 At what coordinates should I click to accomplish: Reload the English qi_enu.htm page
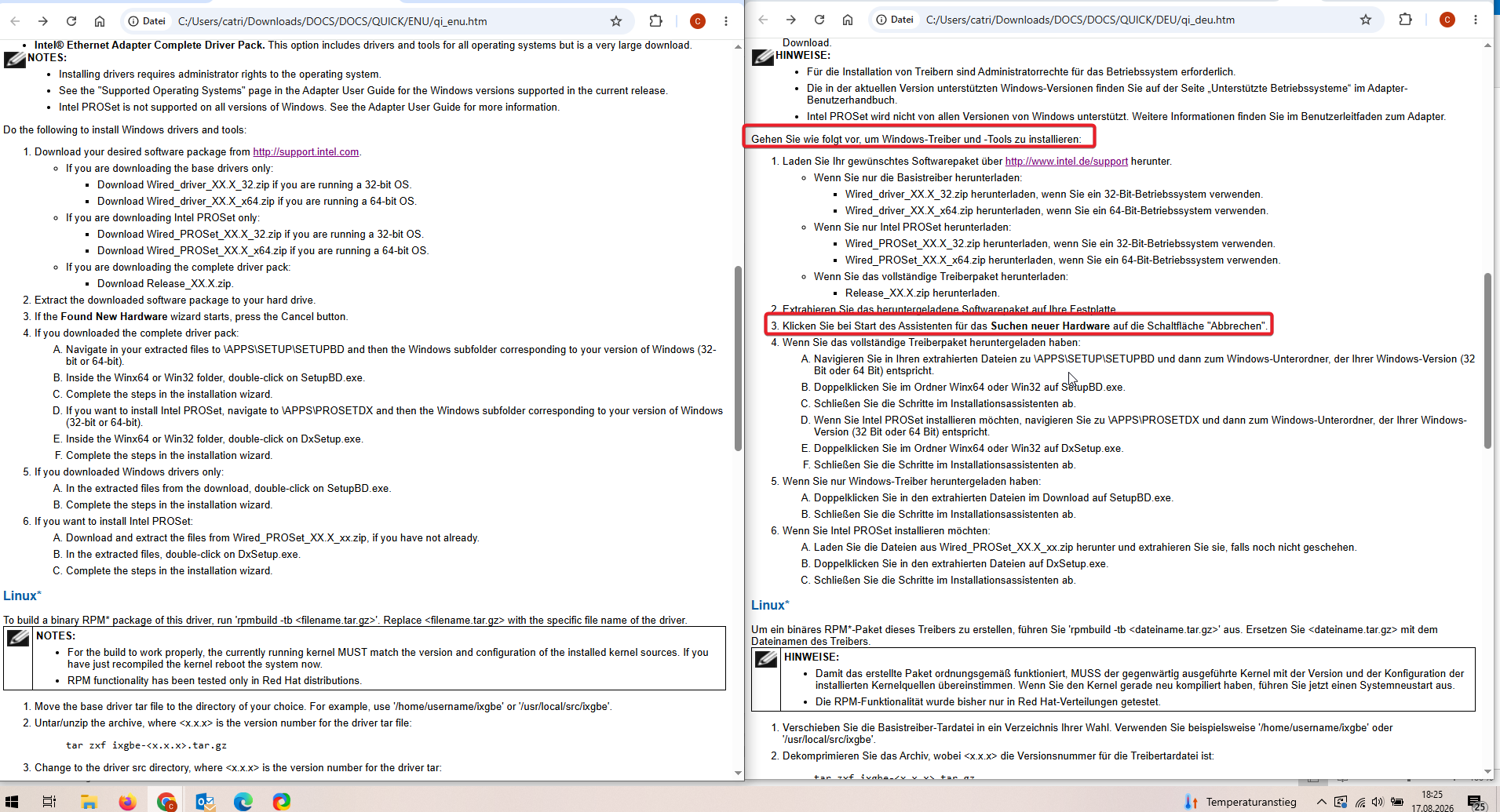tap(71, 21)
